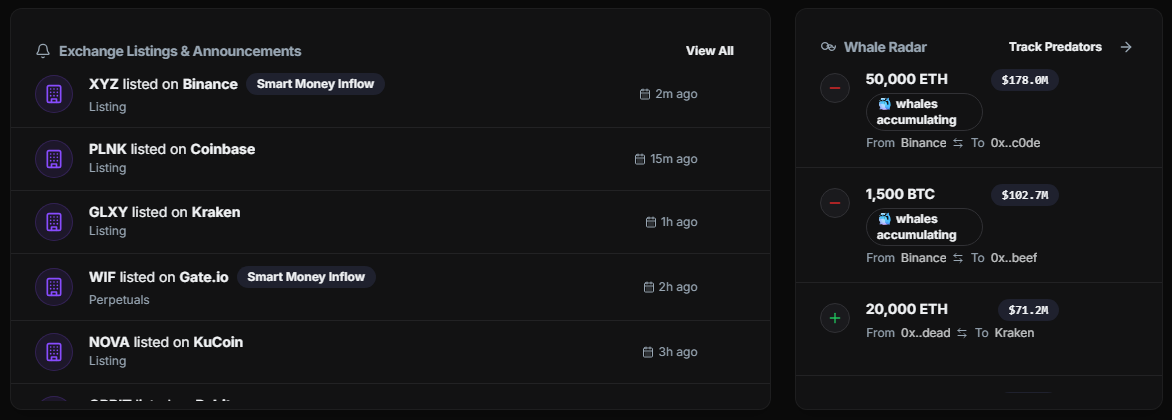The image size is (1172, 420).
Task: Click the XYZ listing building icon
Action: [54, 94]
